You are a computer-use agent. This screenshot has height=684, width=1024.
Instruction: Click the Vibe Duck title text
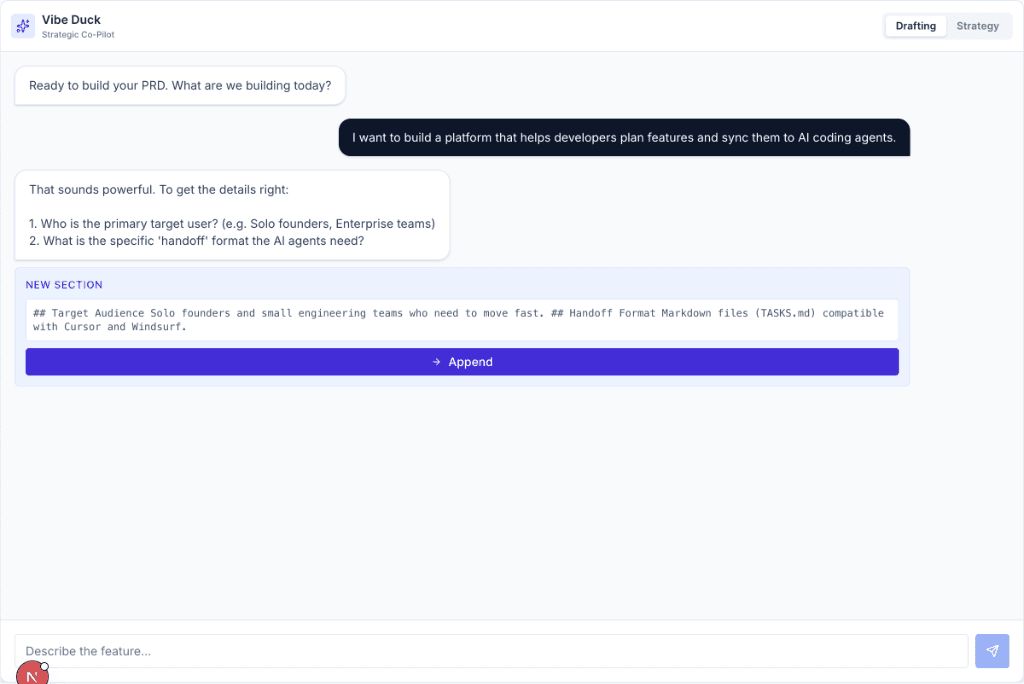coord(70,19)
